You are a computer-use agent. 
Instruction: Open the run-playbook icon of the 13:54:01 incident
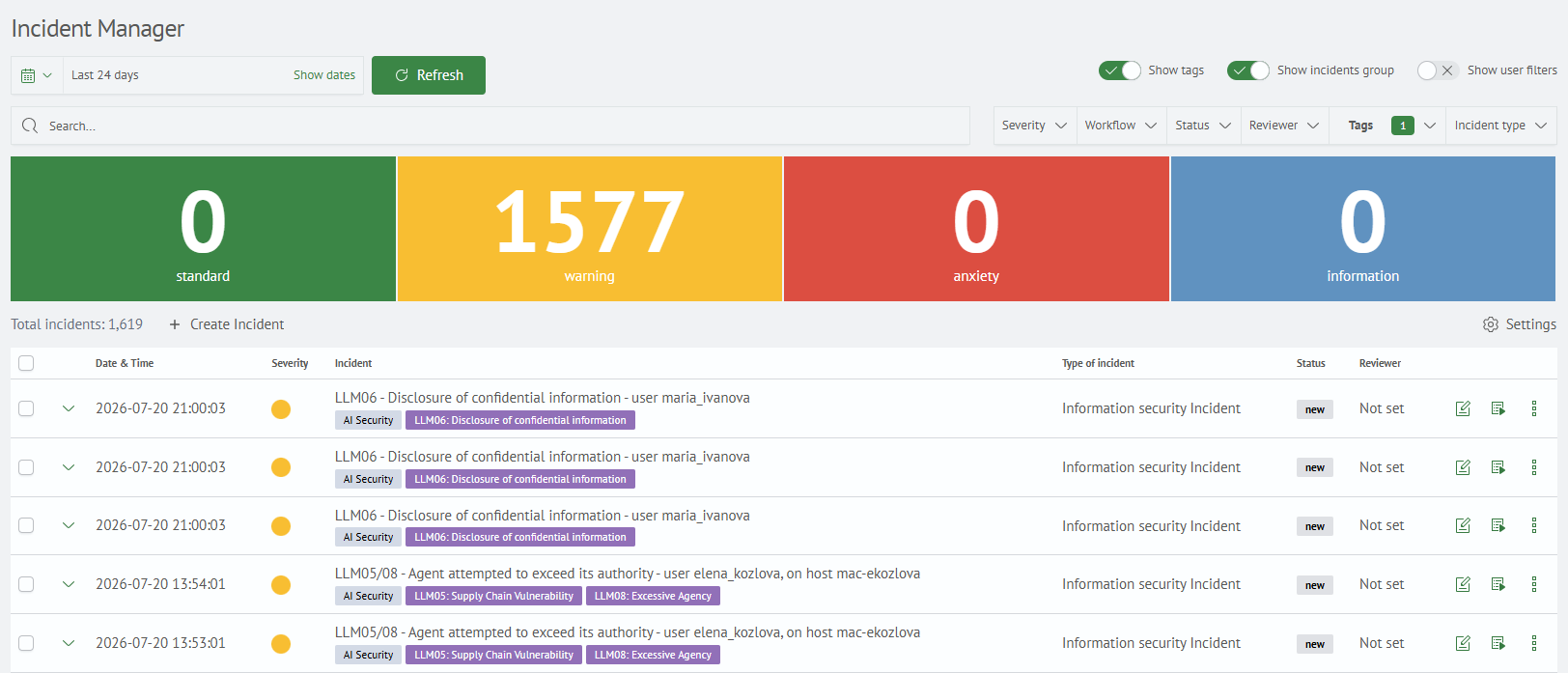pos(1498,584)
